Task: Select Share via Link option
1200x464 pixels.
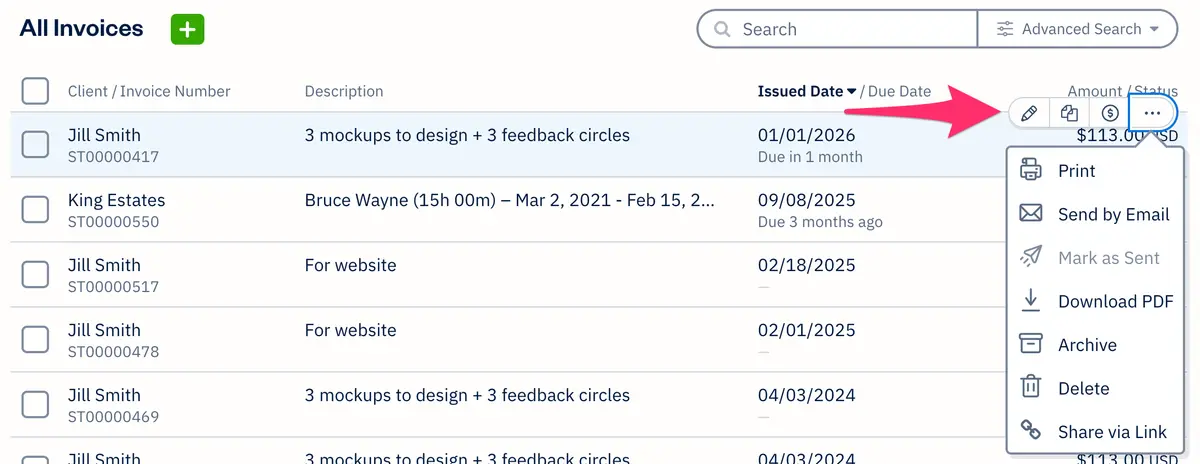Action: pyautogui.click(x=1096, y=431)
